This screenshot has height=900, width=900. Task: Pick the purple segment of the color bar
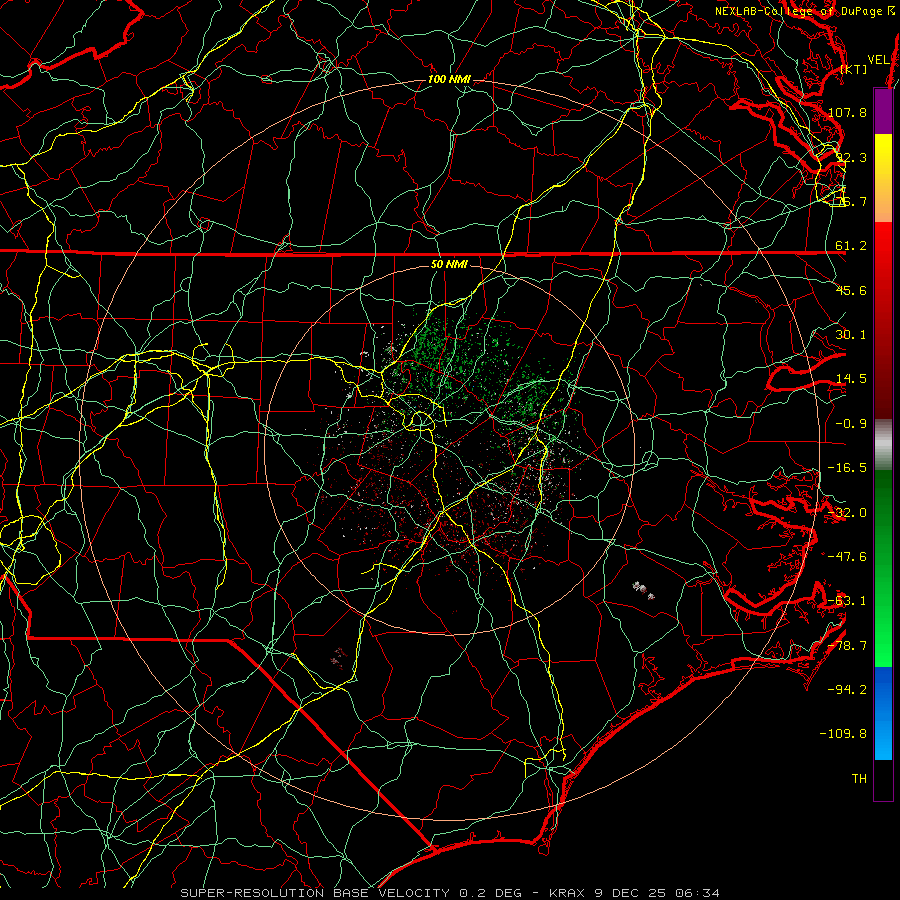point(883,111)
